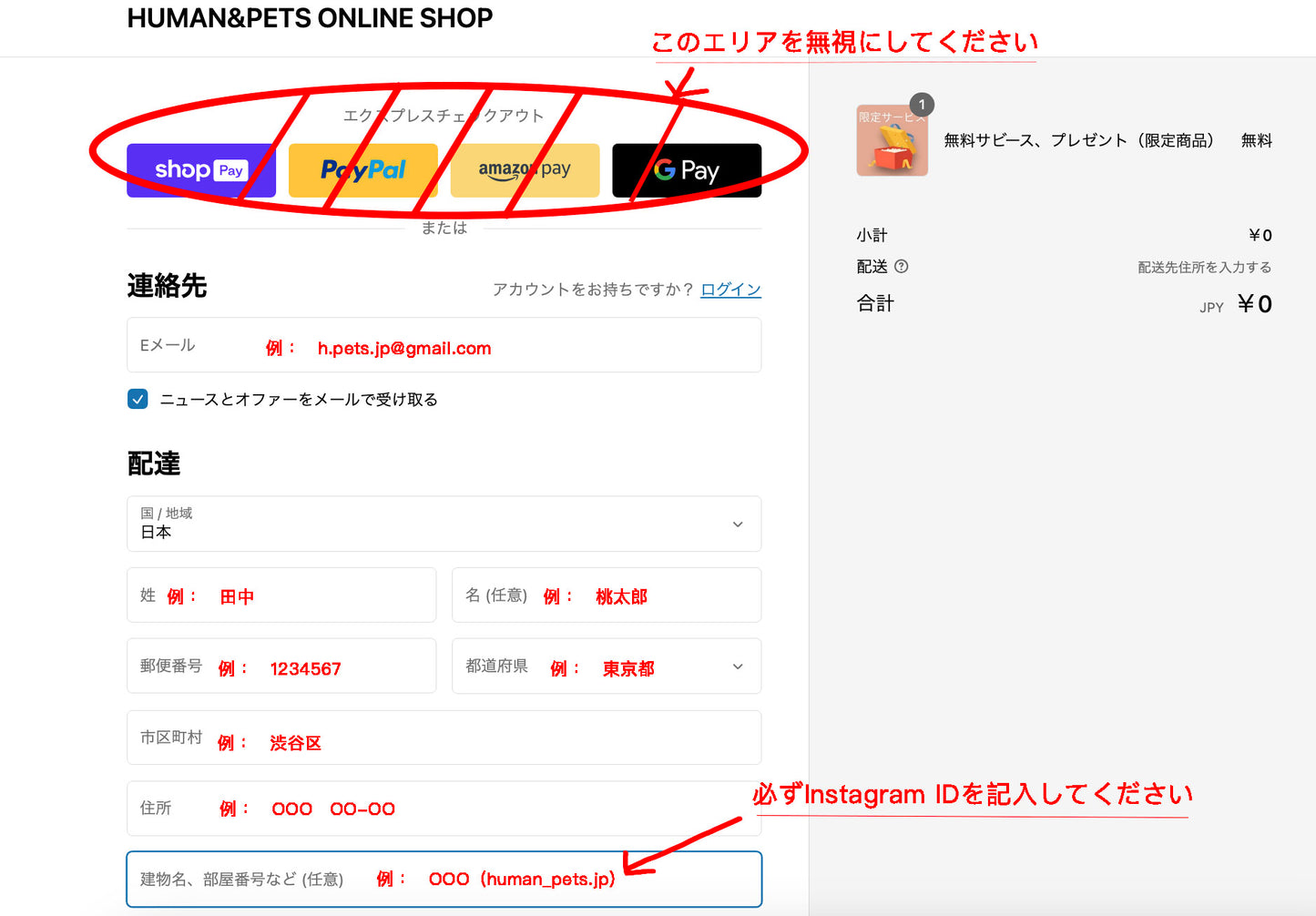Viewport: 1316px width, 916px height.
Task: Click the 建物名、部屋番号など (任意) field
Action: click(x=444, y=880)
